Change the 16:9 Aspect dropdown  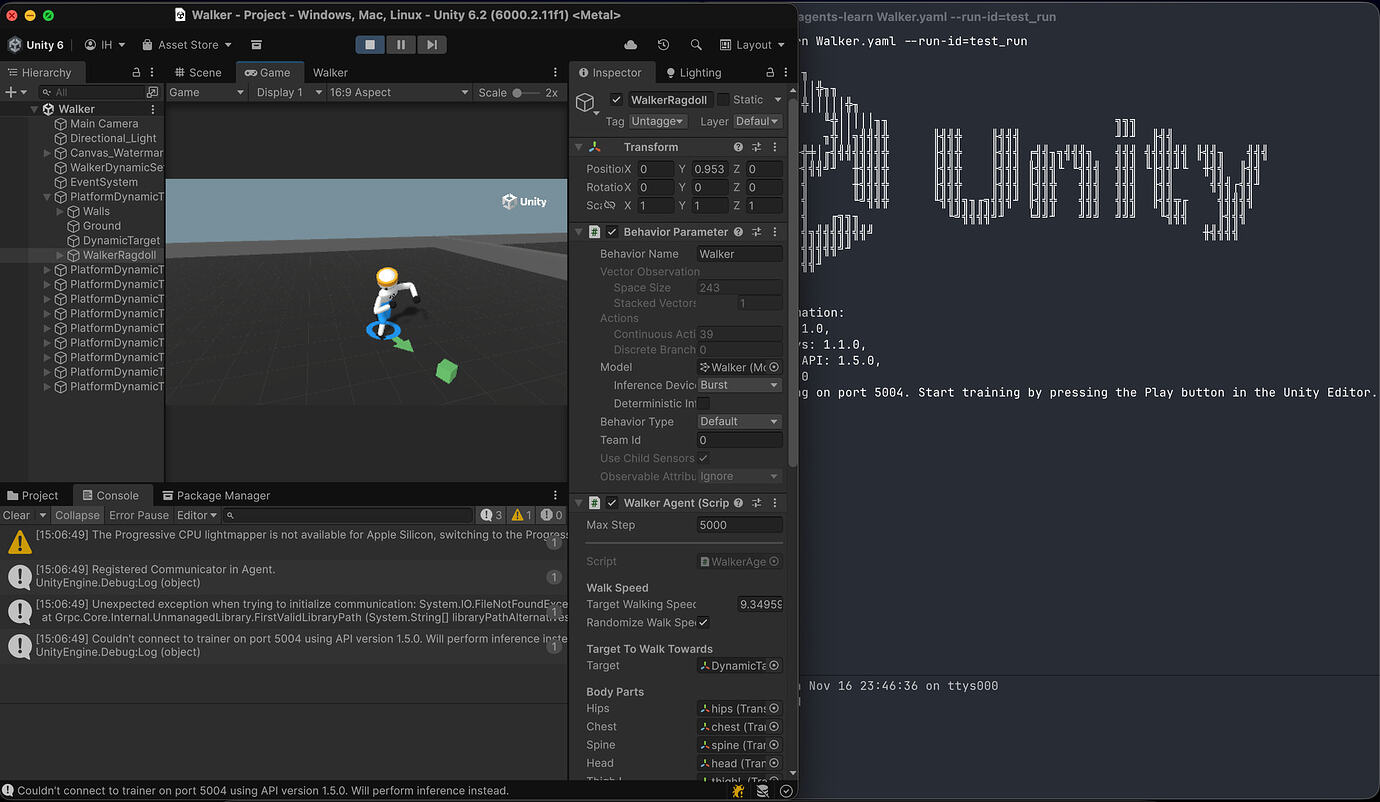coord(398,91)
